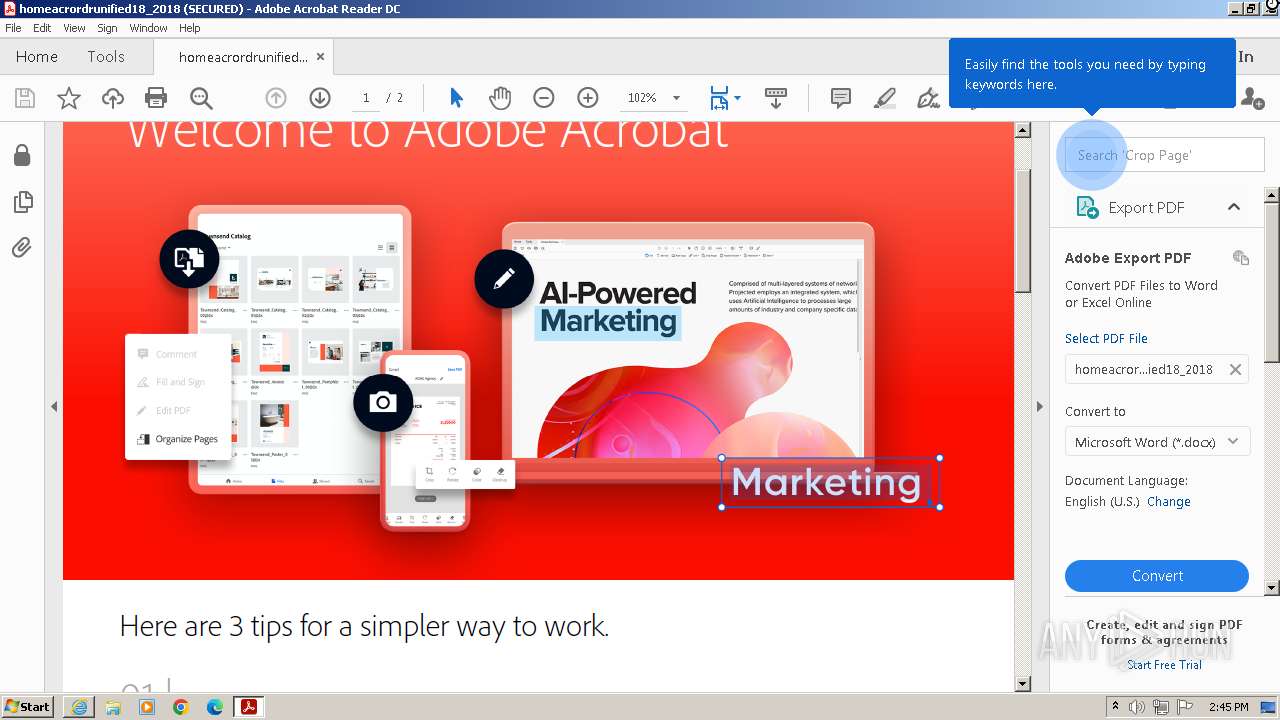The image size is (1280, 720).
Task: Zoom in with plus icon
Action: [588, 98]
